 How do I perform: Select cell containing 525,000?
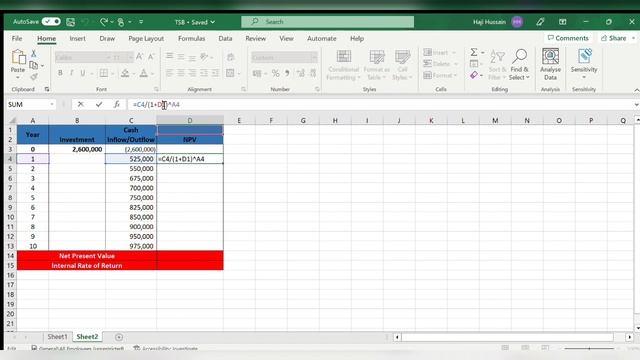click(131, 159)
